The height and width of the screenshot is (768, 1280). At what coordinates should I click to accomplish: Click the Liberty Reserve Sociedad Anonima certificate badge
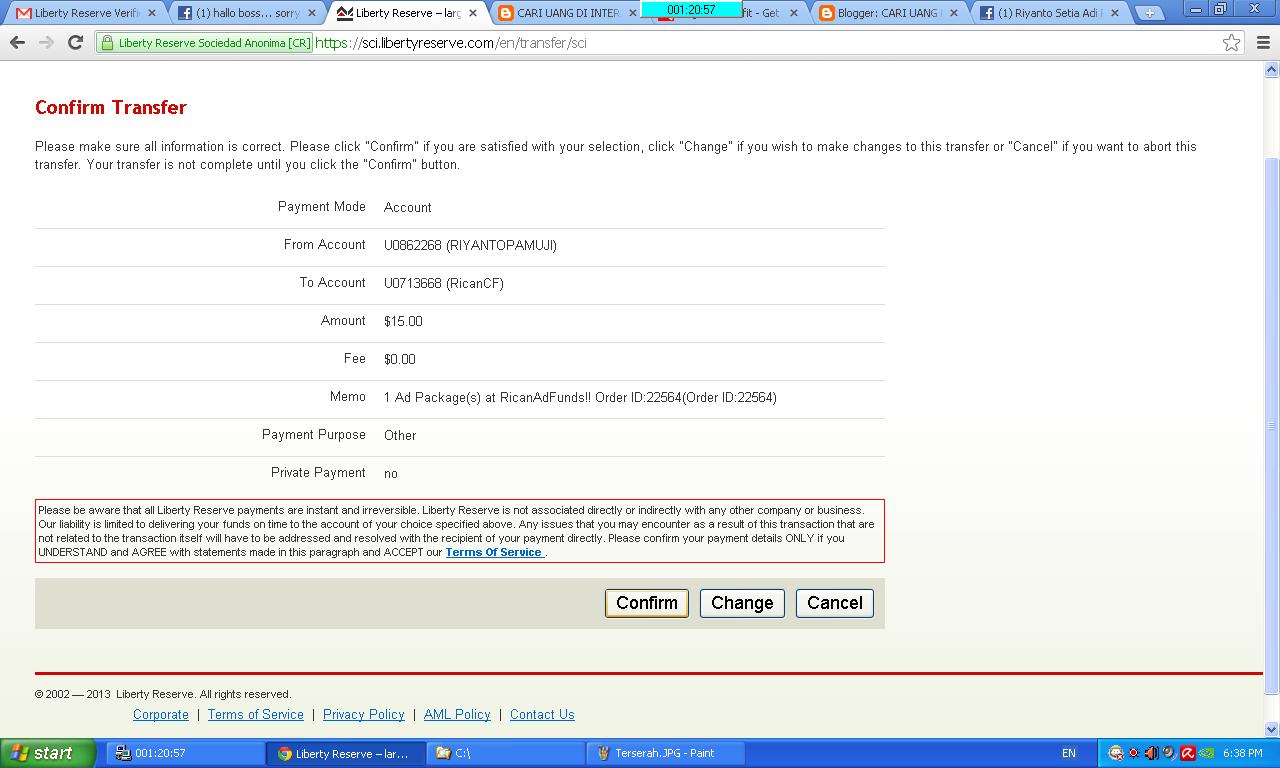(205, 43)
